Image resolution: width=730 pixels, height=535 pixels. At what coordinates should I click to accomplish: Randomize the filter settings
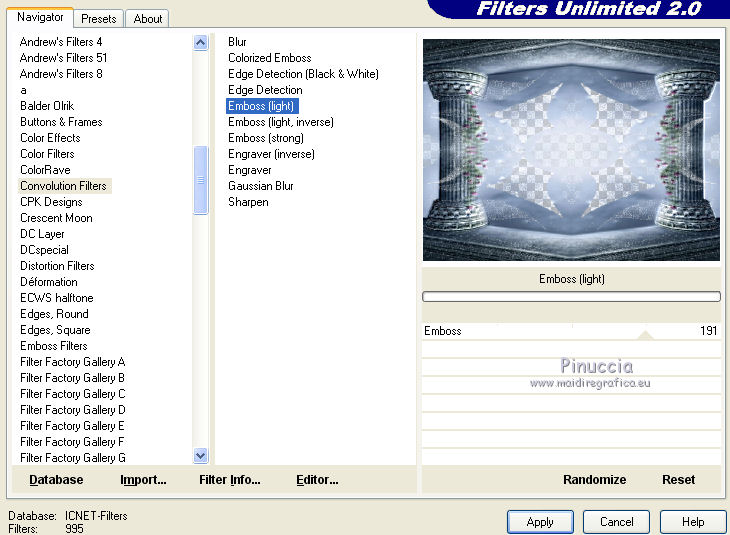click(x=595, y=480)
